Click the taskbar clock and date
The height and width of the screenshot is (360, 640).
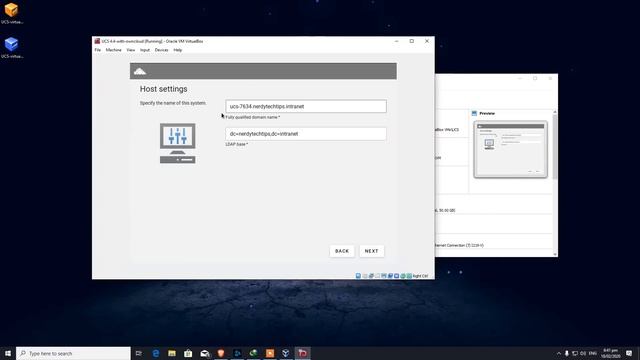pos(611,353)
